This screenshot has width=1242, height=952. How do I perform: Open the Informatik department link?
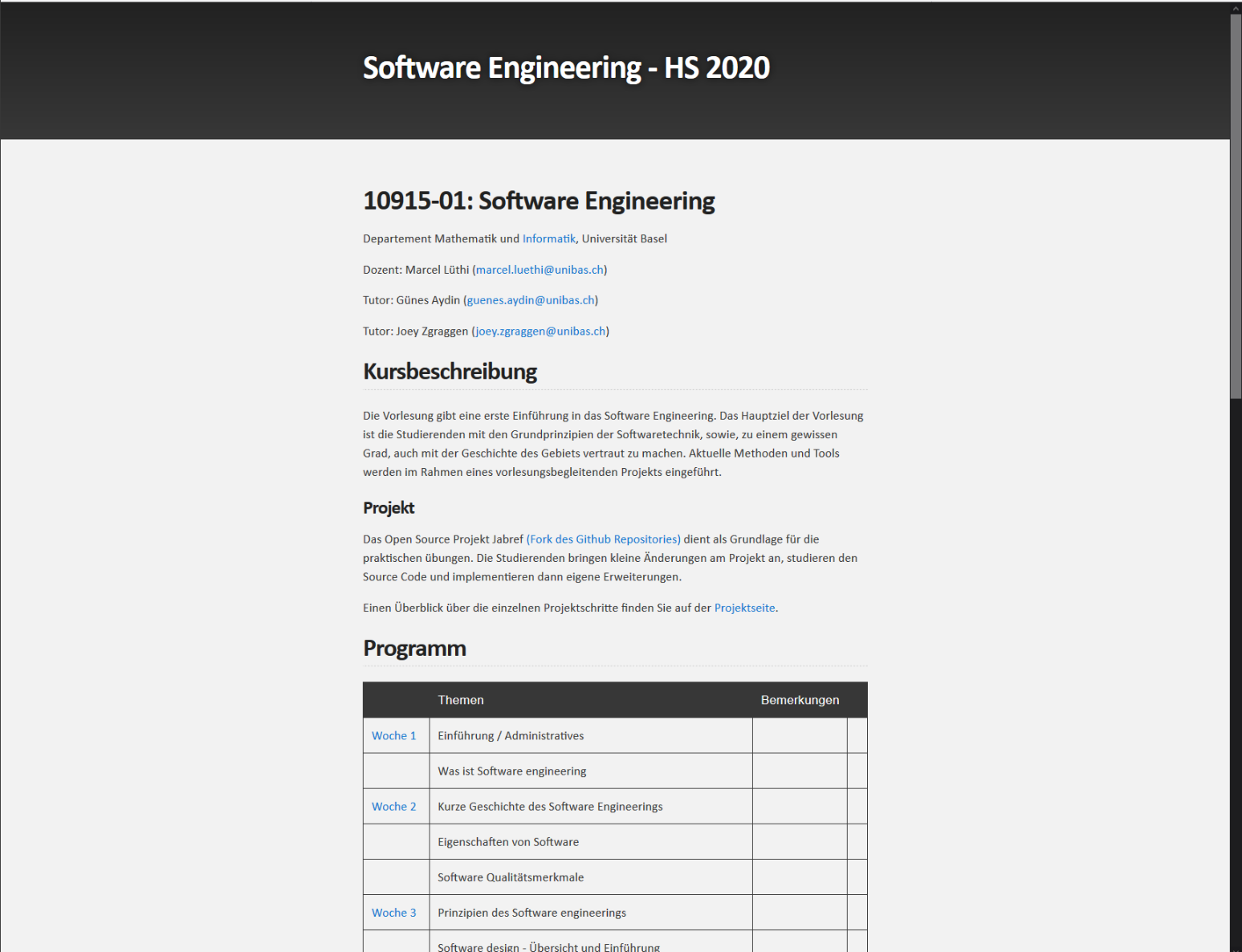tap(549, 238)
